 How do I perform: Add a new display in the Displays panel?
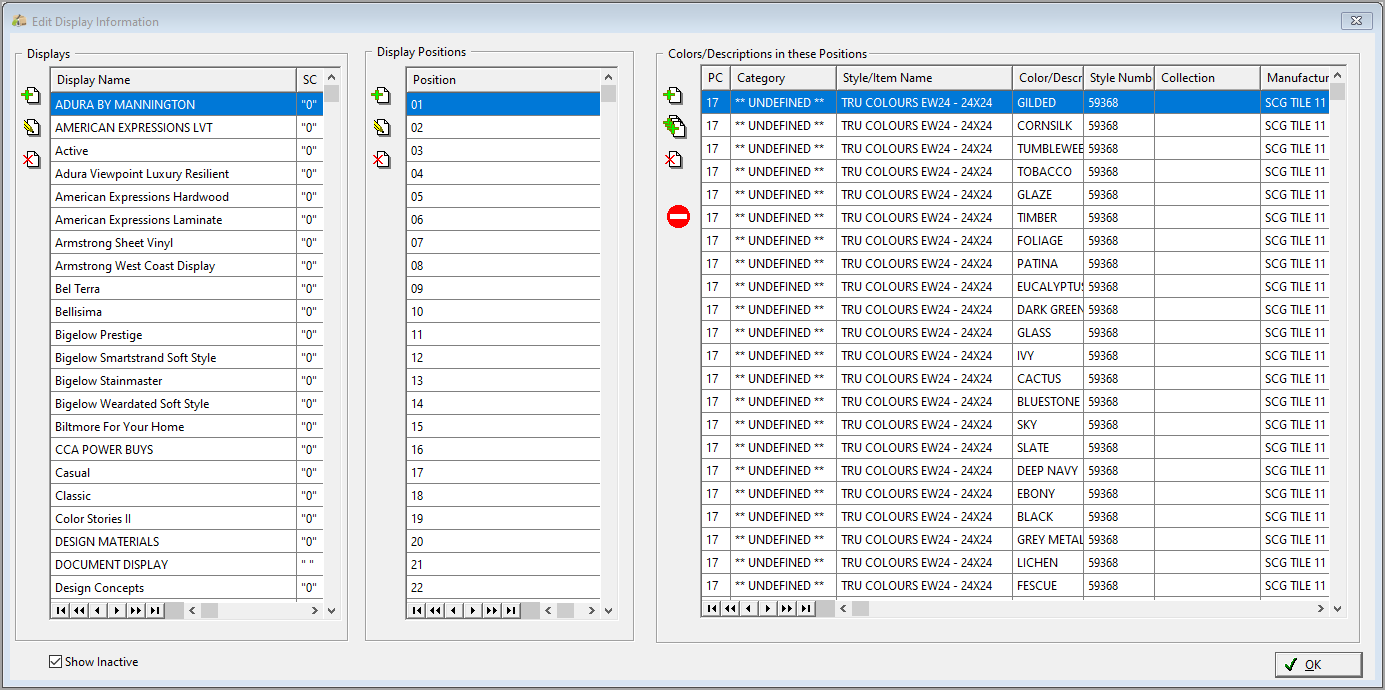point(31,96)
